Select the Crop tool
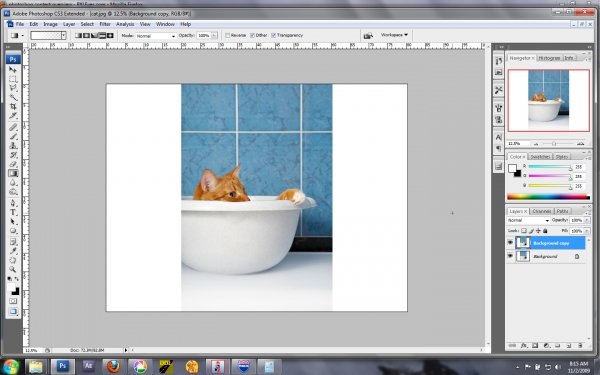Screen dimensions: 600x375 pos(13,107)
